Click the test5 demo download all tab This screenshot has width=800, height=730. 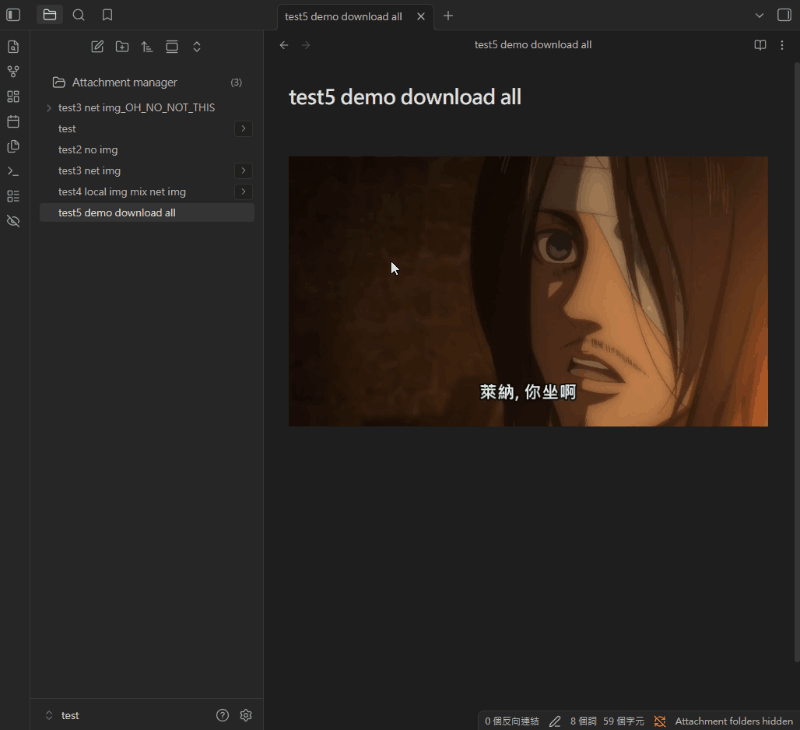[x=356, y=17]
